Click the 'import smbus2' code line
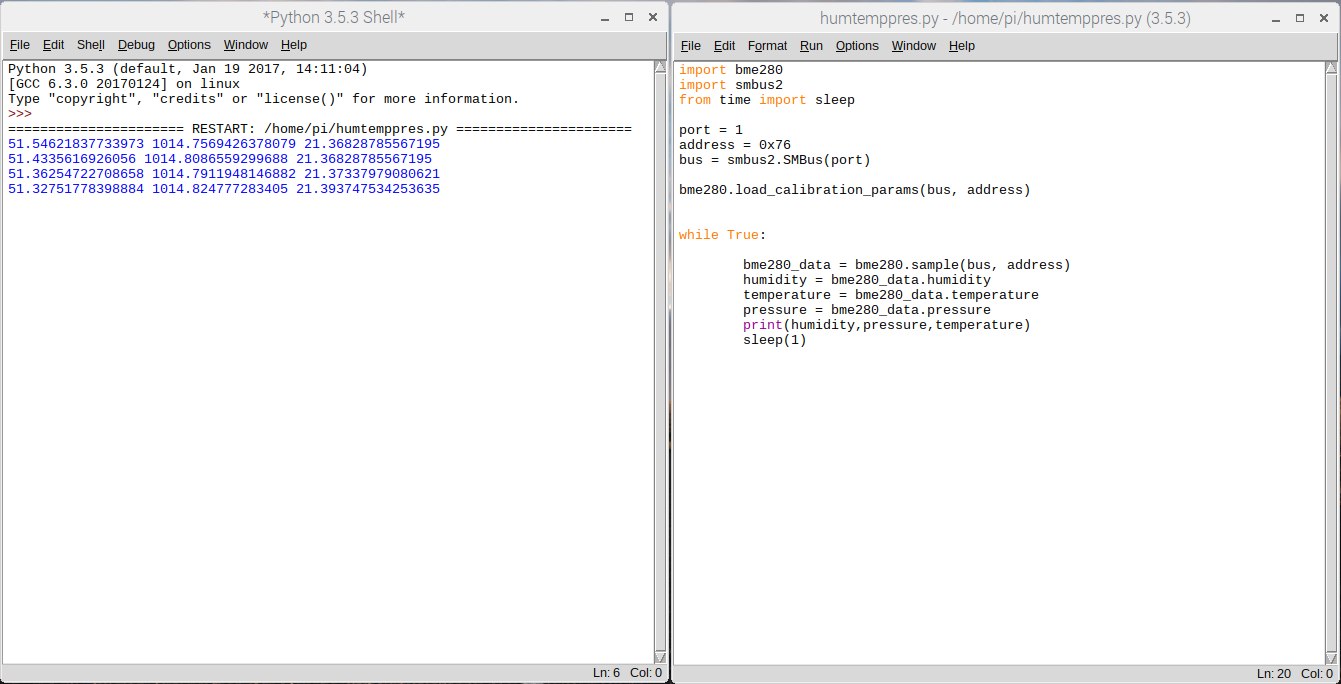 coord(731,85)
